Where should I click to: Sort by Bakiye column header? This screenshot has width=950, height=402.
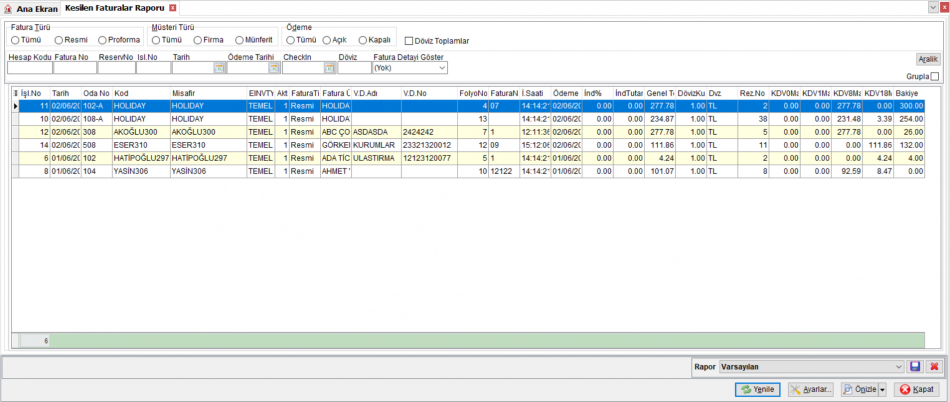909,93
